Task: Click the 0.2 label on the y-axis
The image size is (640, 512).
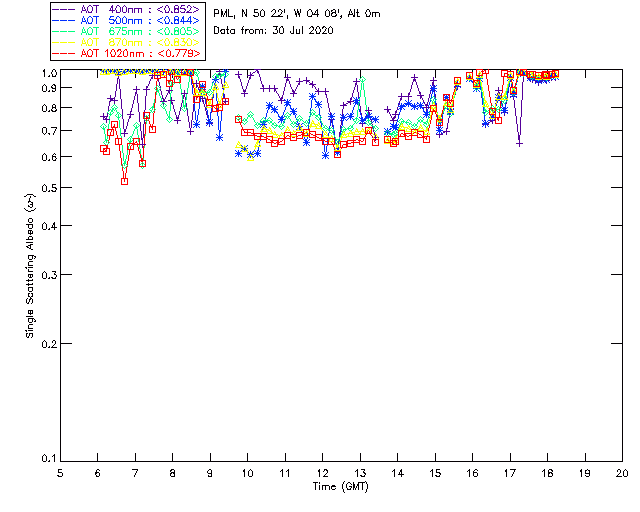Action: click(48, 344)
